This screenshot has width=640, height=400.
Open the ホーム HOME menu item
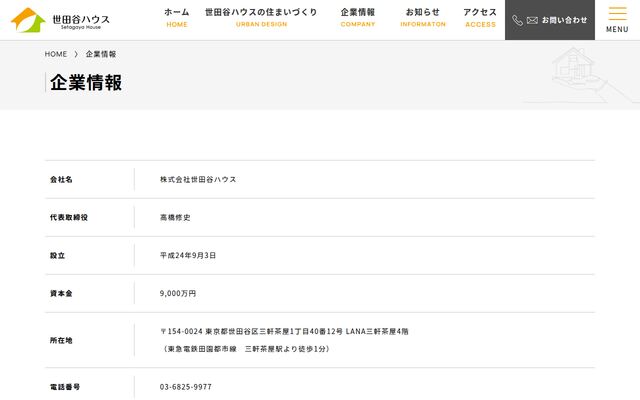tap(177, 18)
